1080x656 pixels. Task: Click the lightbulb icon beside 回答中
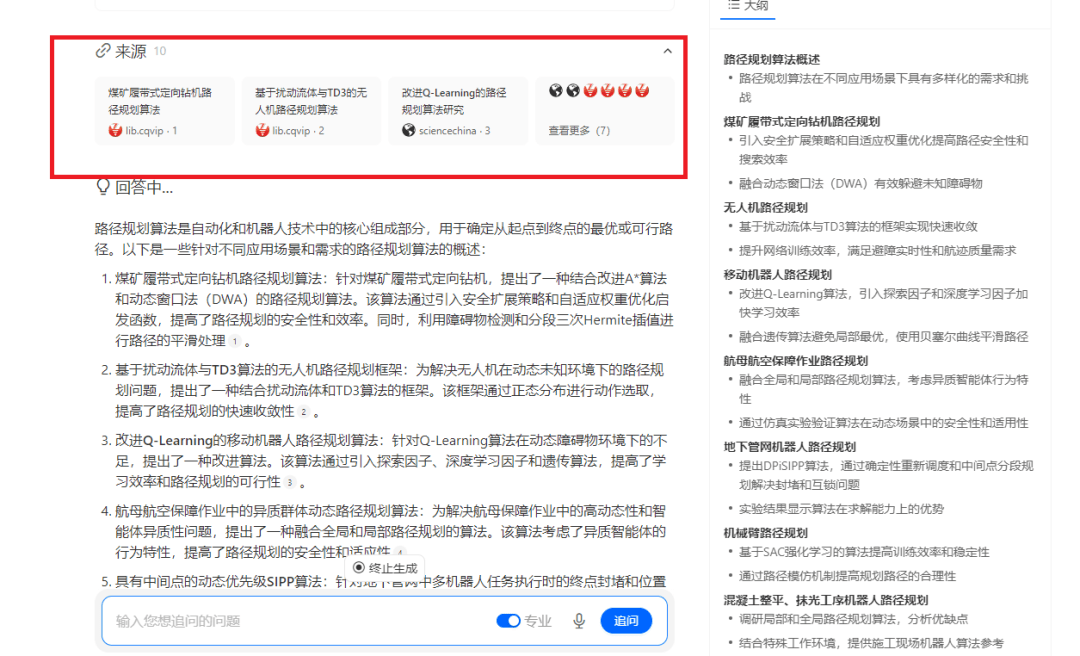click(x=102, y=186)
